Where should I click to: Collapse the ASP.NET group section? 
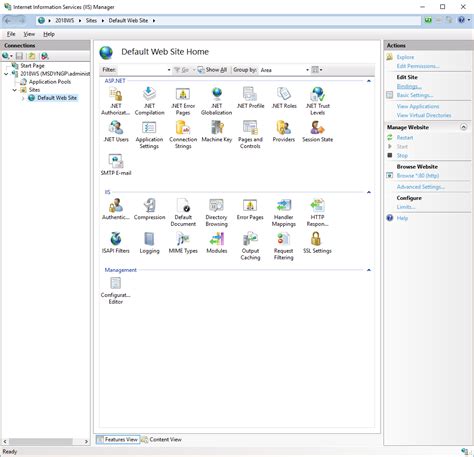[369, 81]
